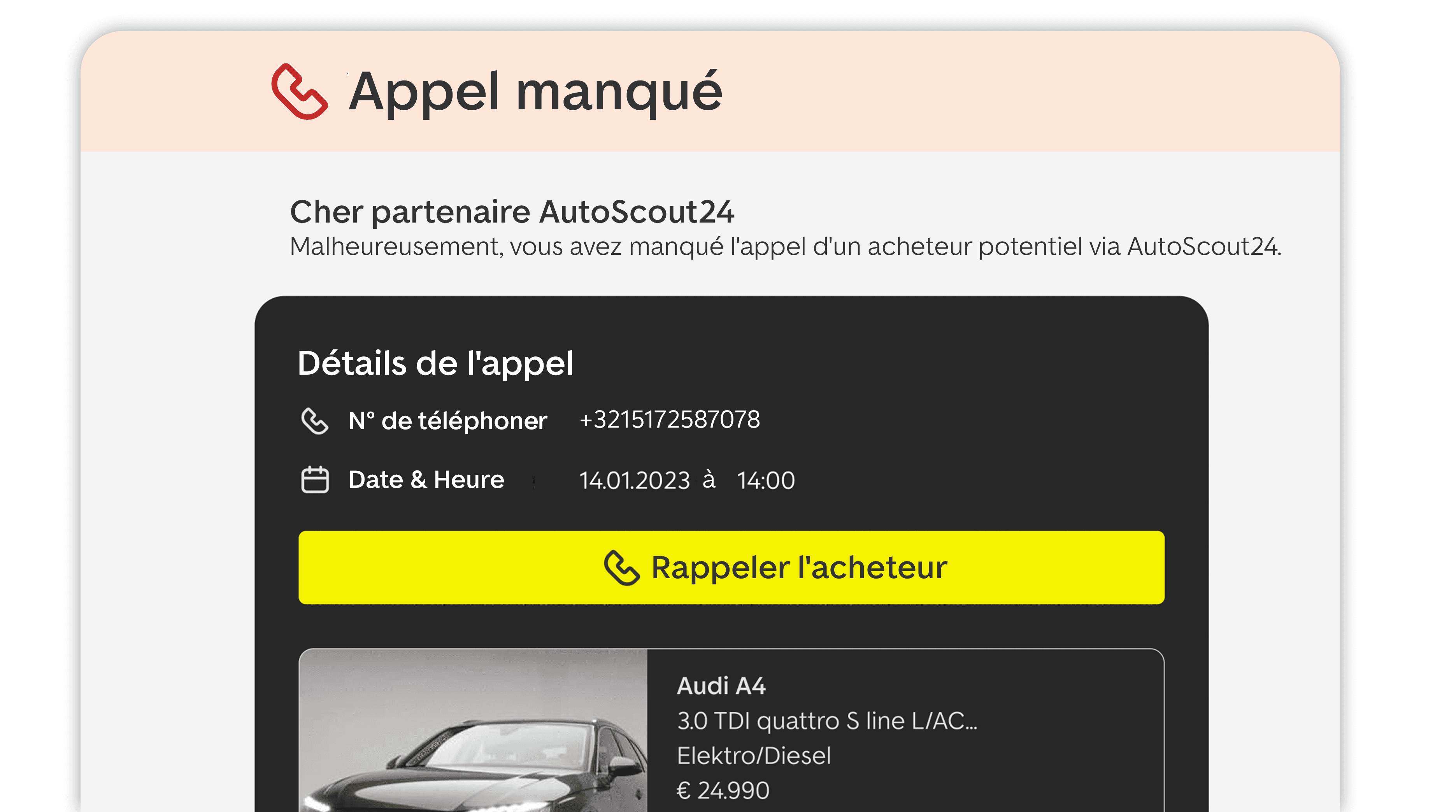Click the phone icon inside the yellow button

click(x=622, y=568)
